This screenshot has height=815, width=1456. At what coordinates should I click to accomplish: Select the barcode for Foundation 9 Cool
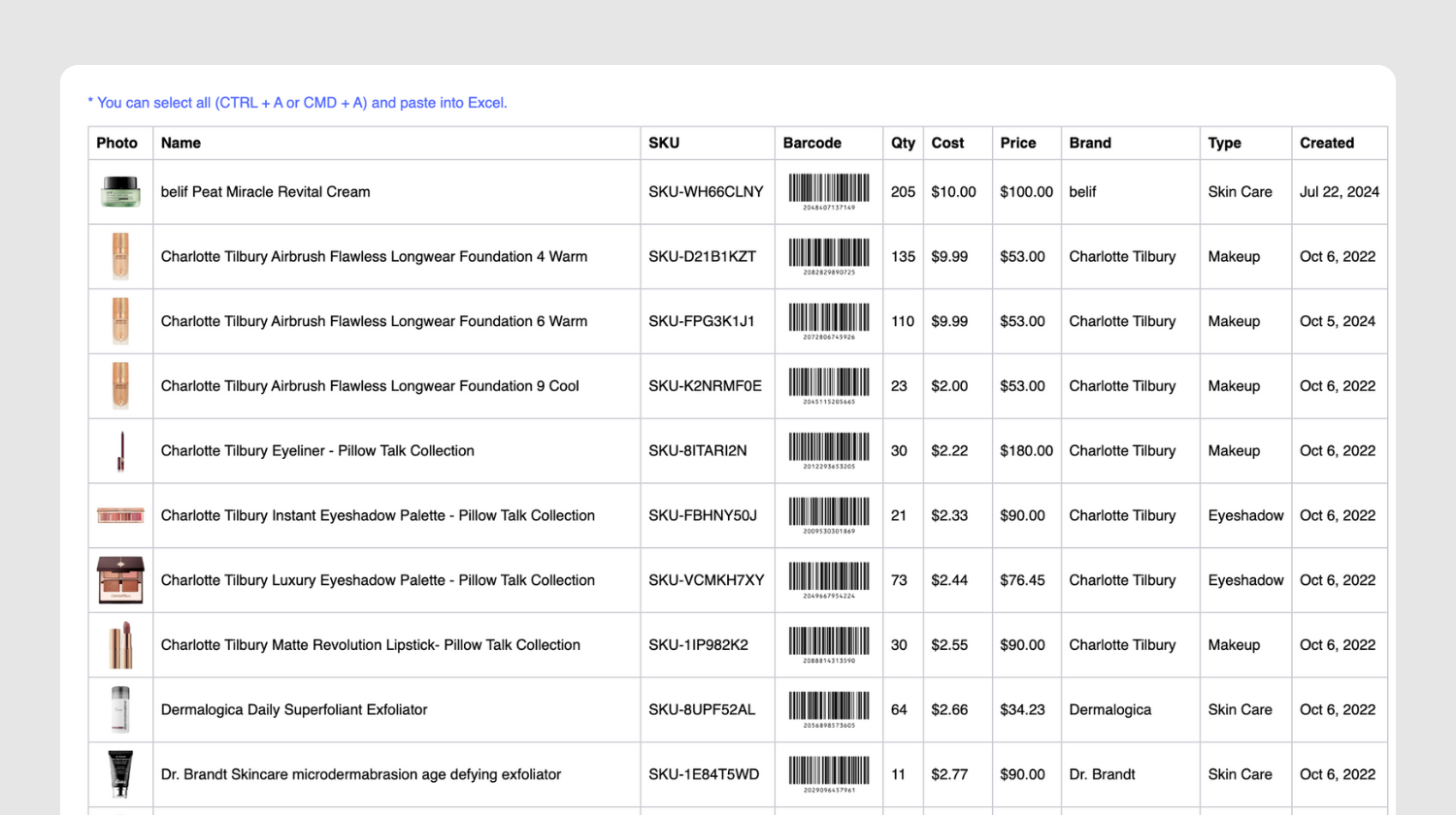pyautogui.click(x=829, y=386)
